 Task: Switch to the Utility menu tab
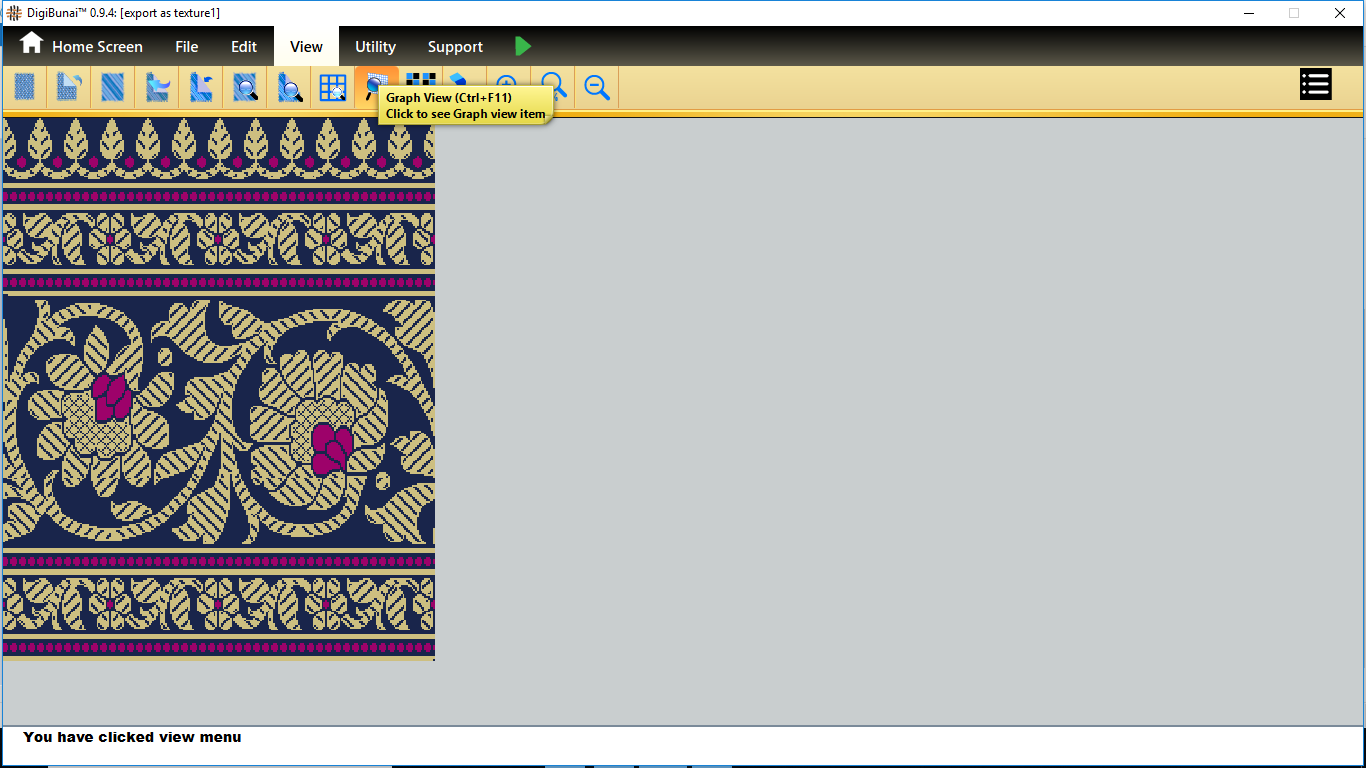pyautogui.click(x=375, y=47)
